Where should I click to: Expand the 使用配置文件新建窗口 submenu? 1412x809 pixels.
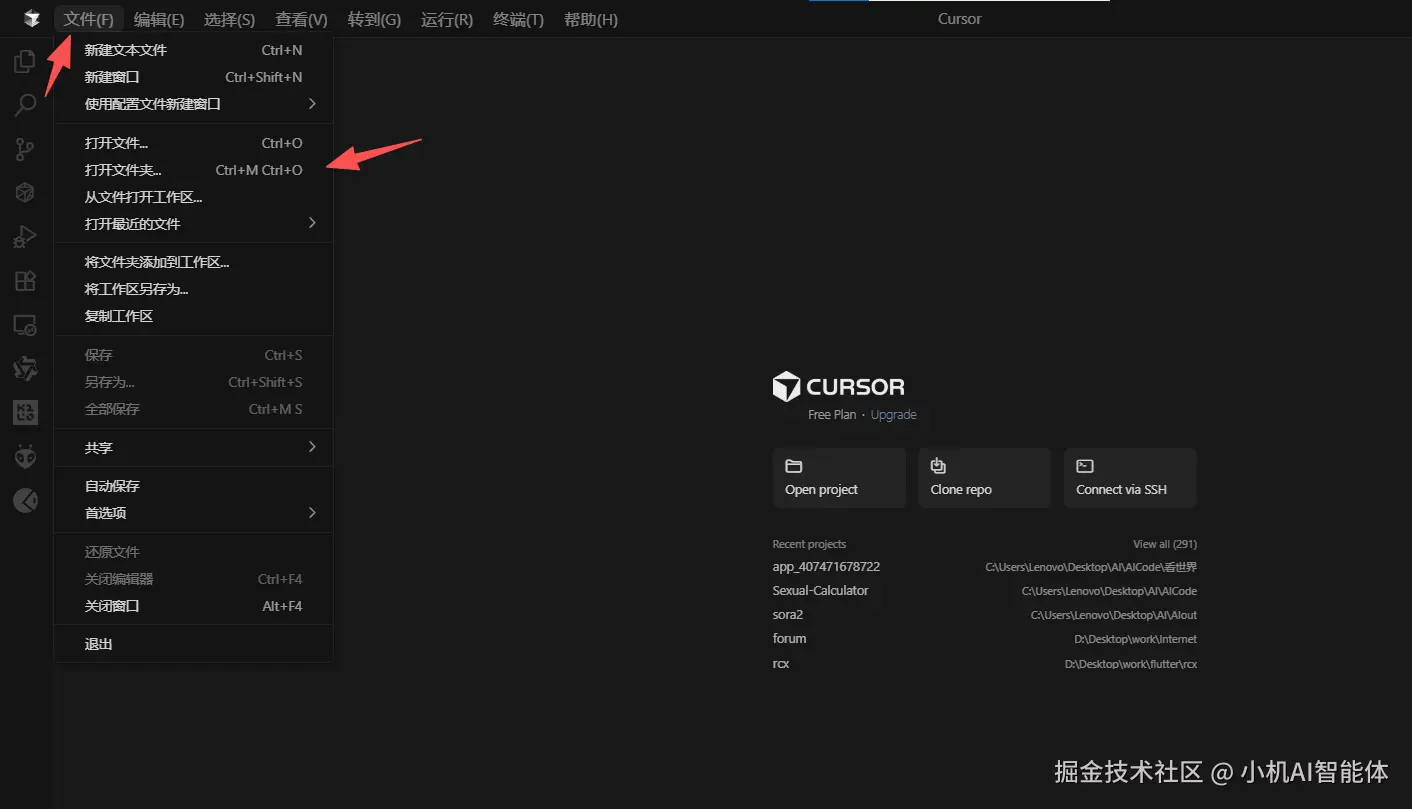[x=193, y=104]
